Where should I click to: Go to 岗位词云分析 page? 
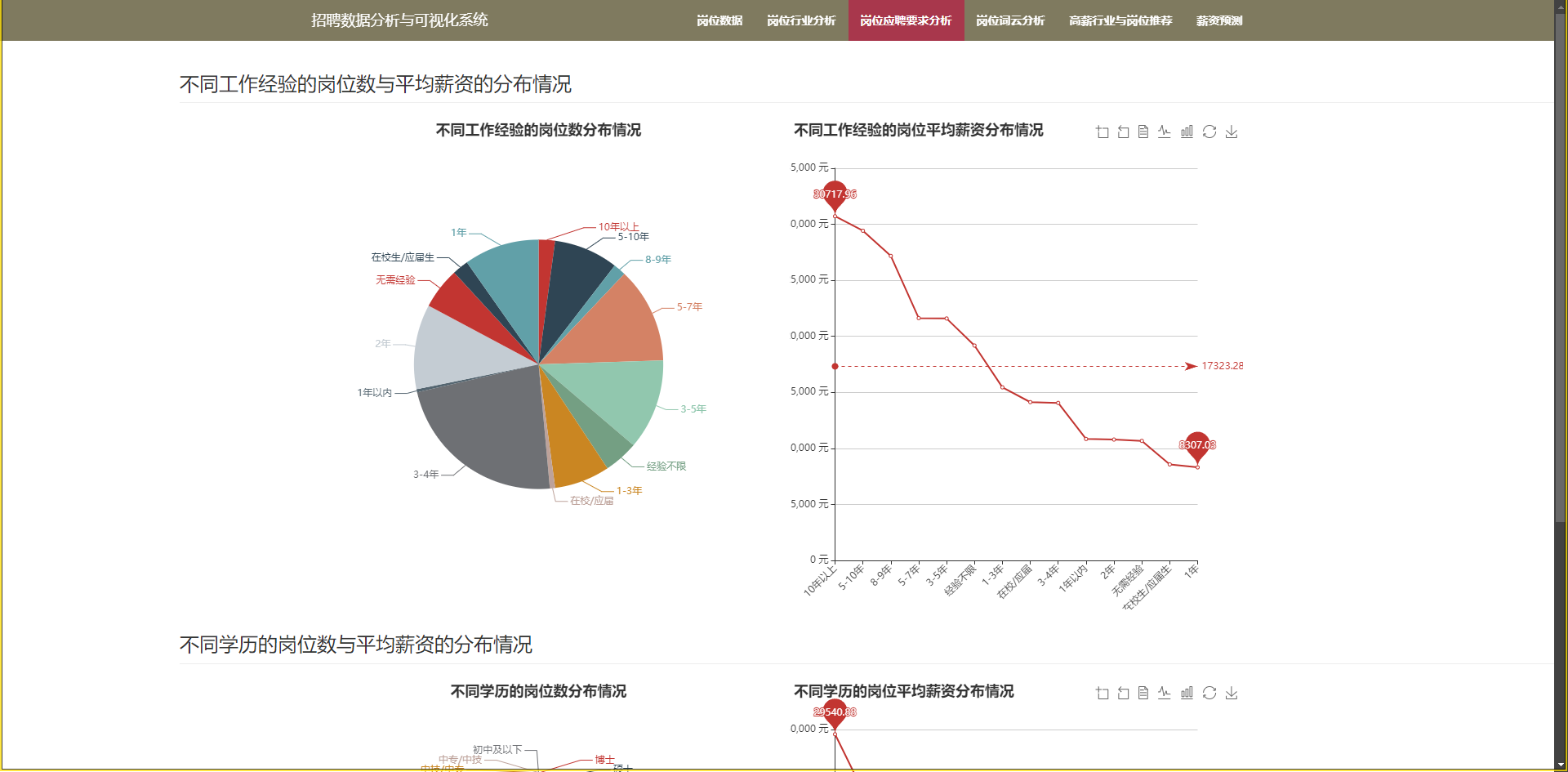pyautogui.click(x=1010, y=20)
